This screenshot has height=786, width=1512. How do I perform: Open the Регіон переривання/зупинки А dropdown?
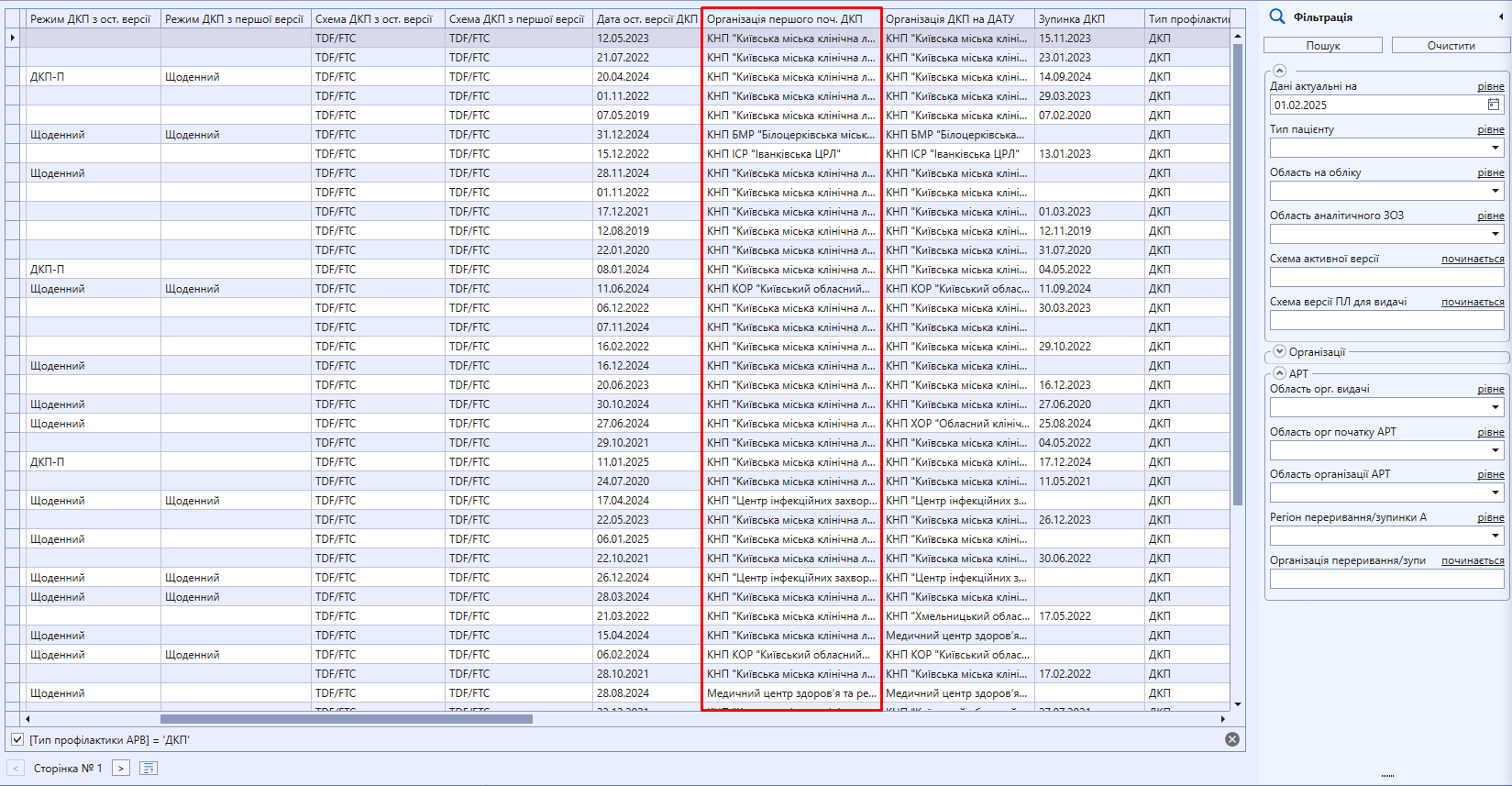1495,536
